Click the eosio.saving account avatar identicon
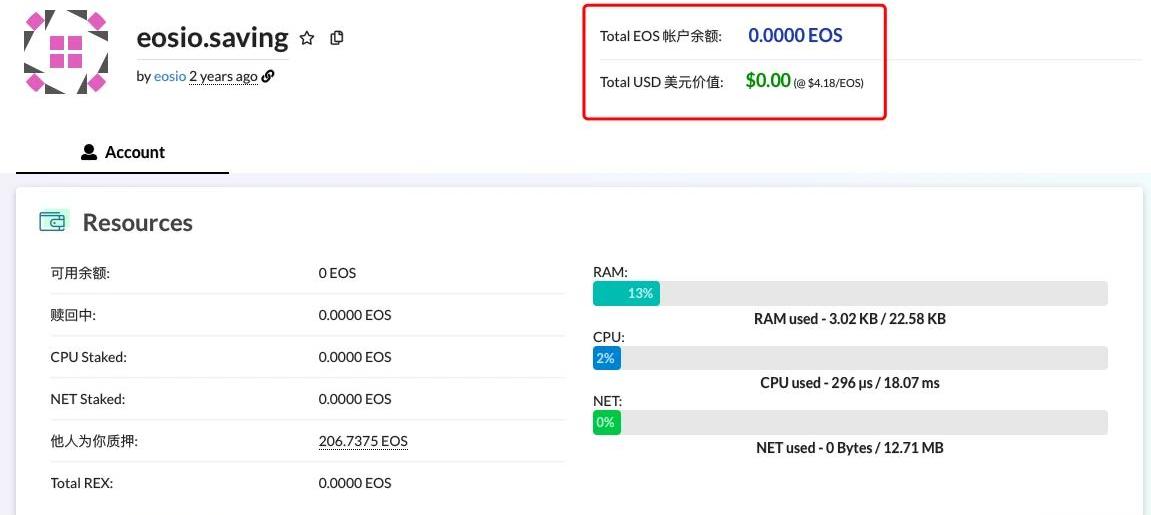This screenshot has width=1151, height=515. [65, 51]
